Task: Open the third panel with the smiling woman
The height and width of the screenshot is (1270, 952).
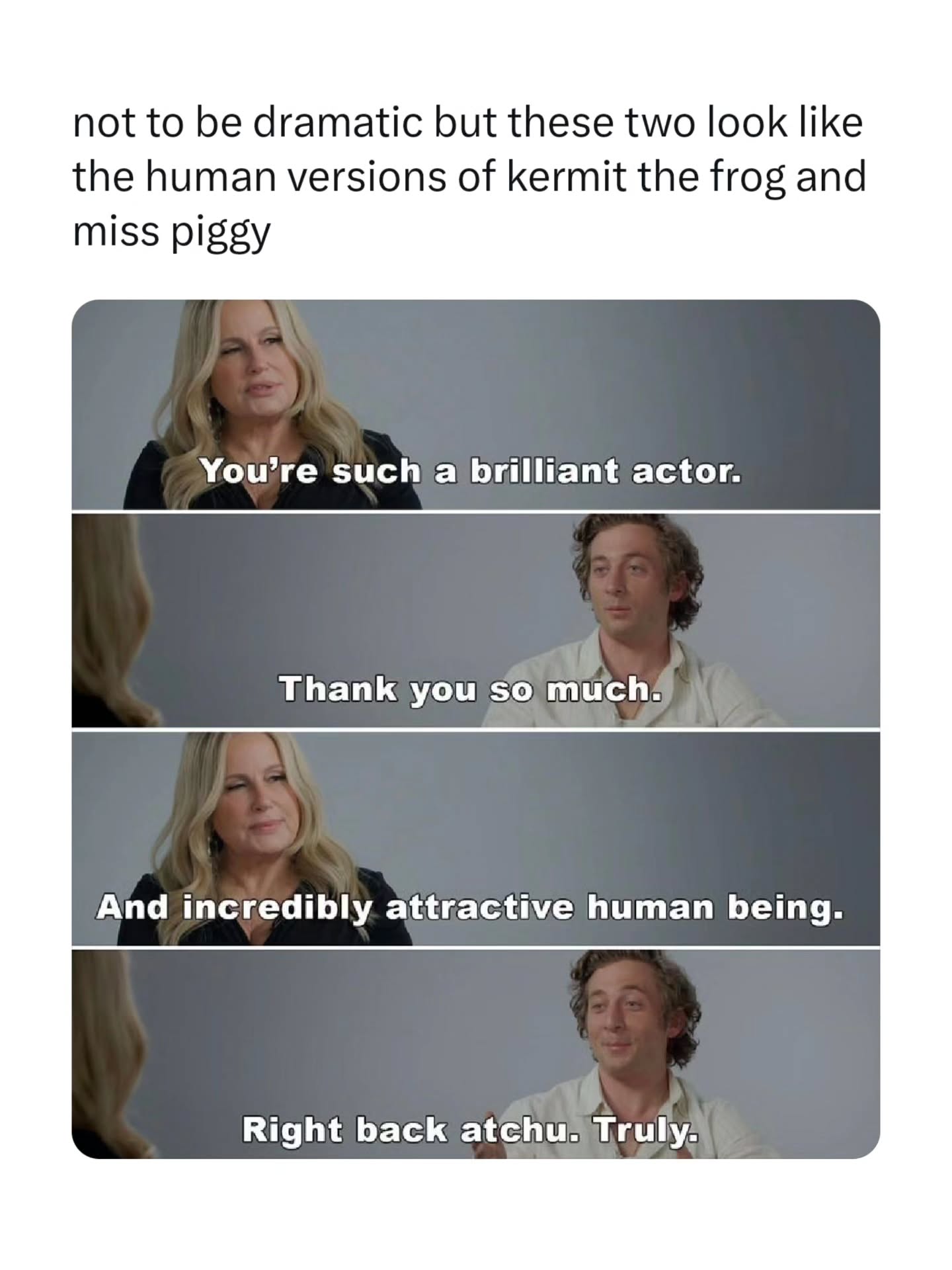Action: pyautogui.click(x=476, y=839)
